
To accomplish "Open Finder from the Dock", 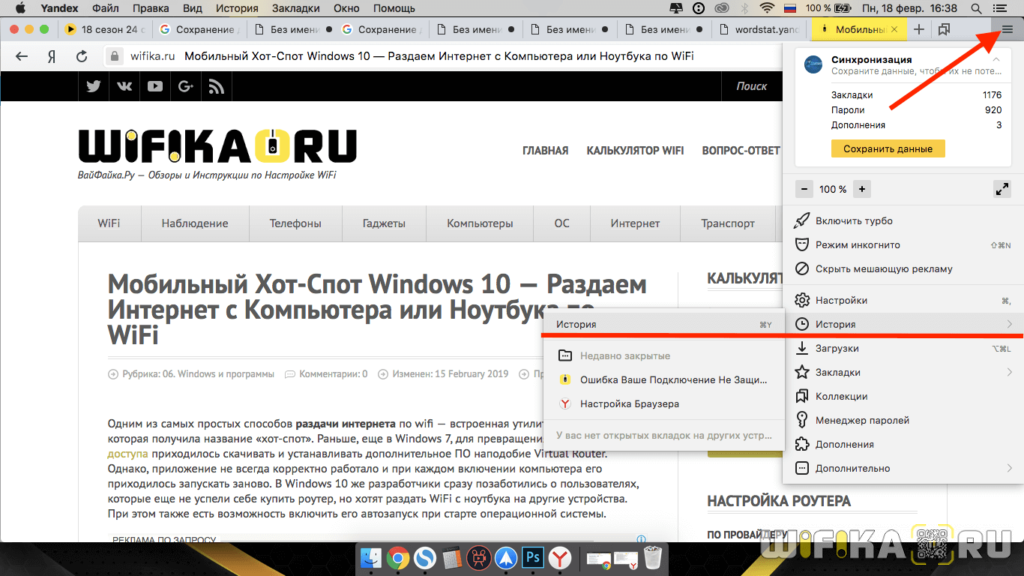I will point(371,558).
